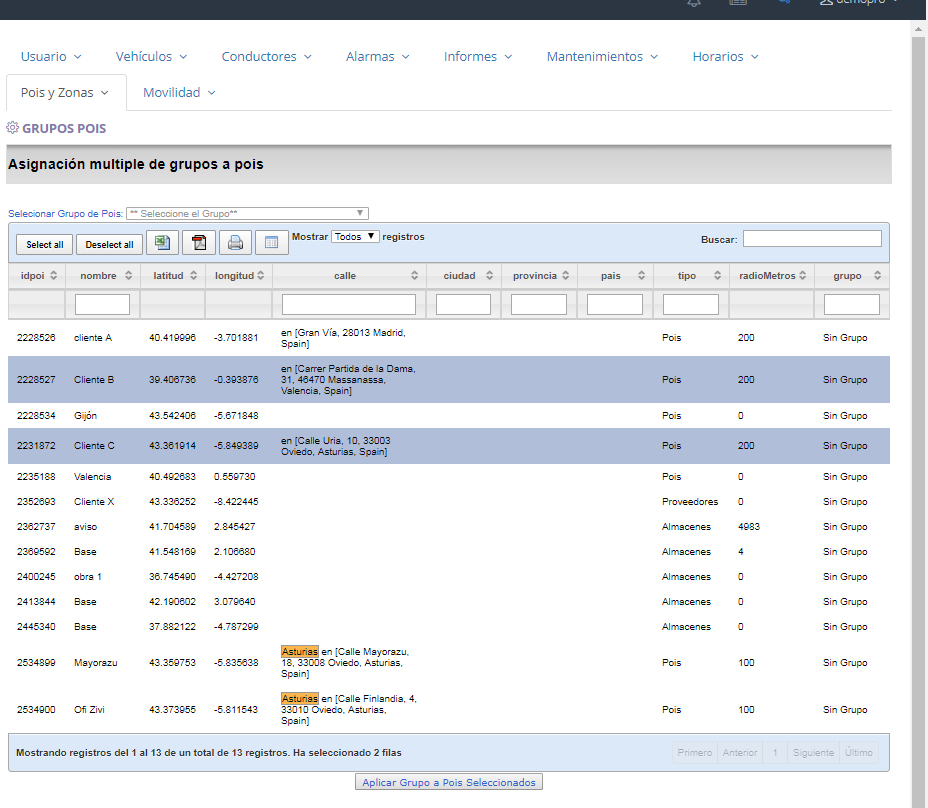The height and width of the screenshot is (808, 928).
Task: Expand the Vehículos menu
Action: [151, 57]
